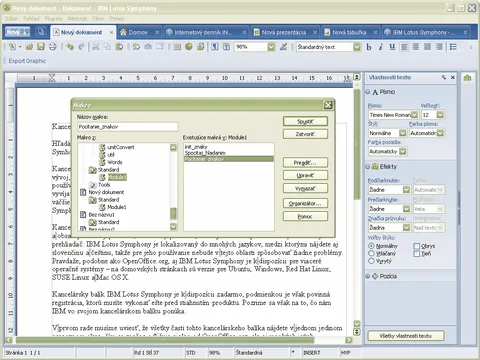The height and width of the screenshot is (360, 480).
Task: Toggle nonprinting paragraph marks icon
Action: point(215,47)
